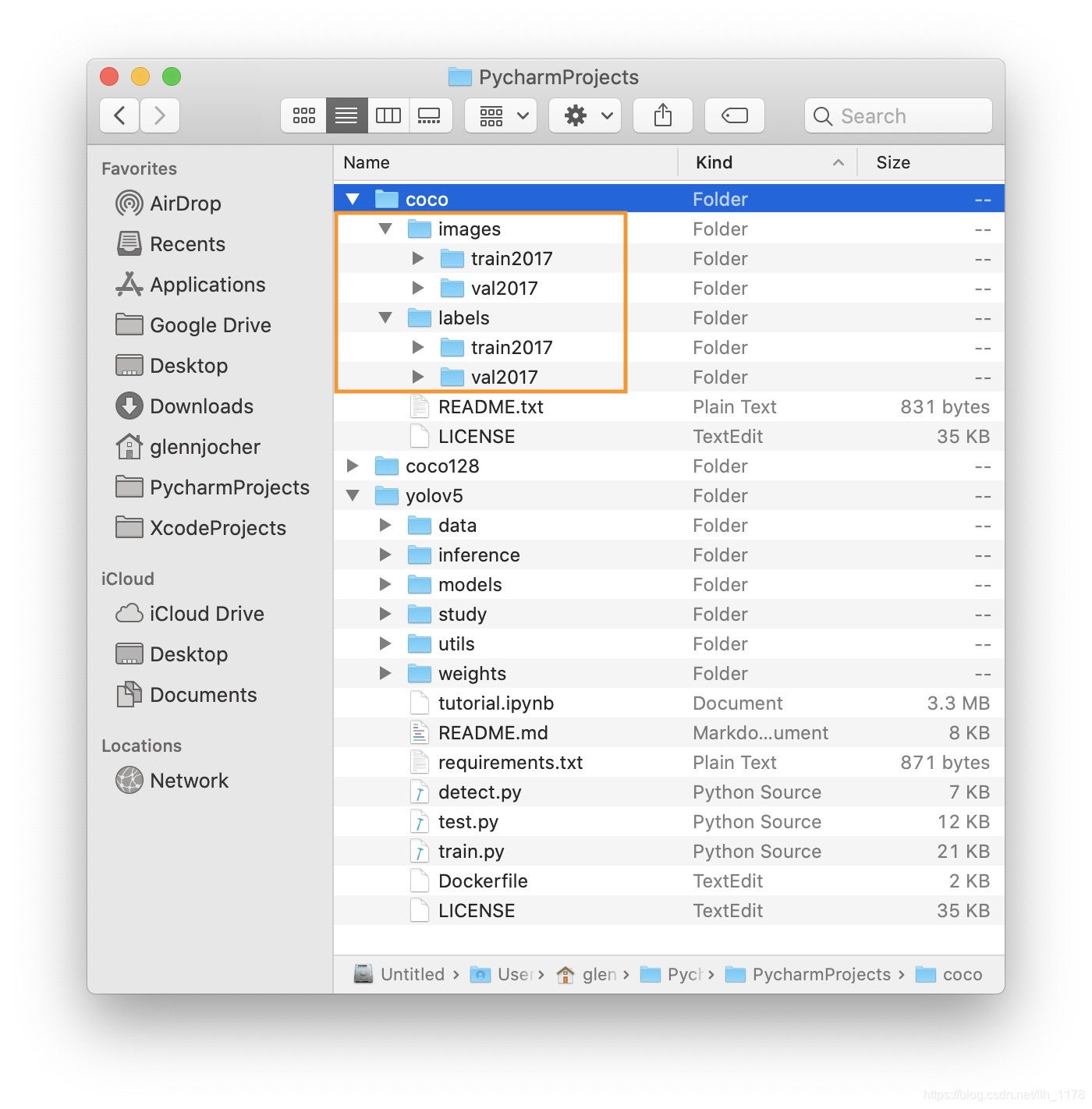1092x1109 pixels.
Task: Switch to column view
Action: point(388,115)
